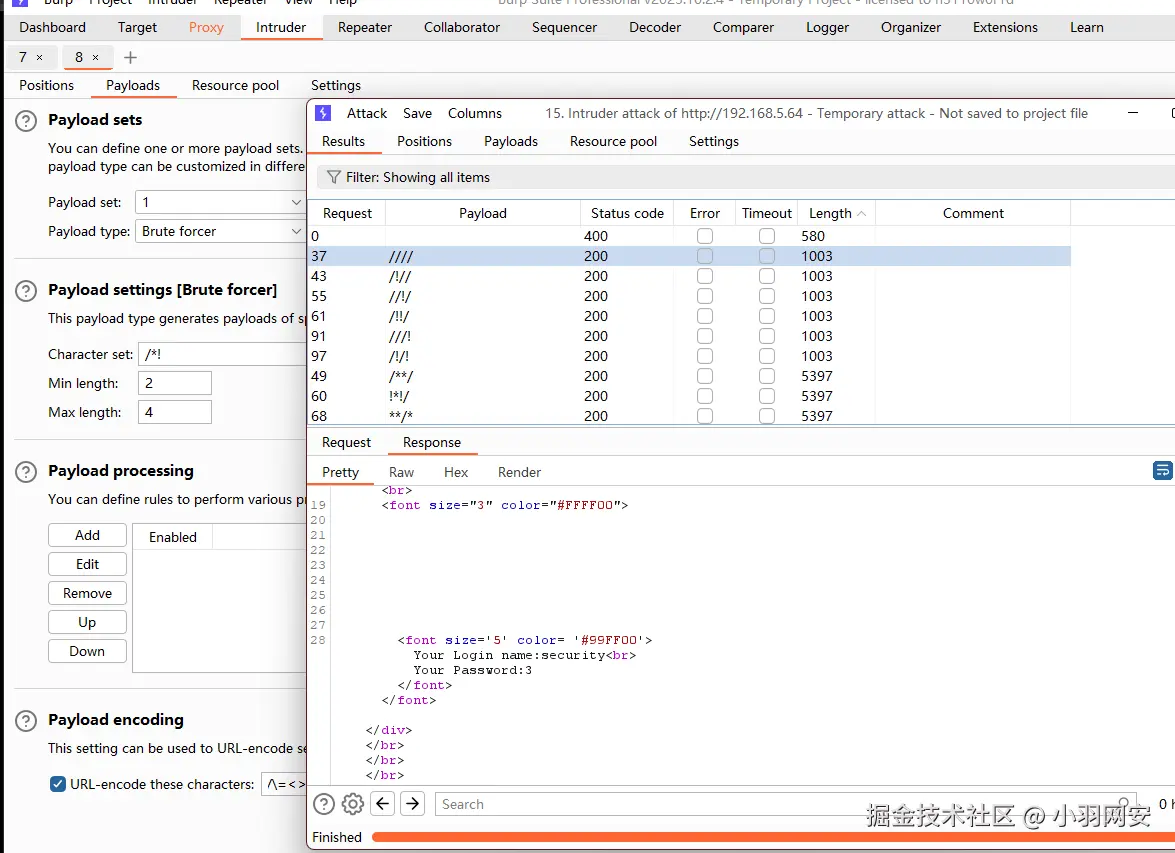Click the forward arrow next to search
The height and width of the screenshot is (853, 1175).
(x=413, y=804)
